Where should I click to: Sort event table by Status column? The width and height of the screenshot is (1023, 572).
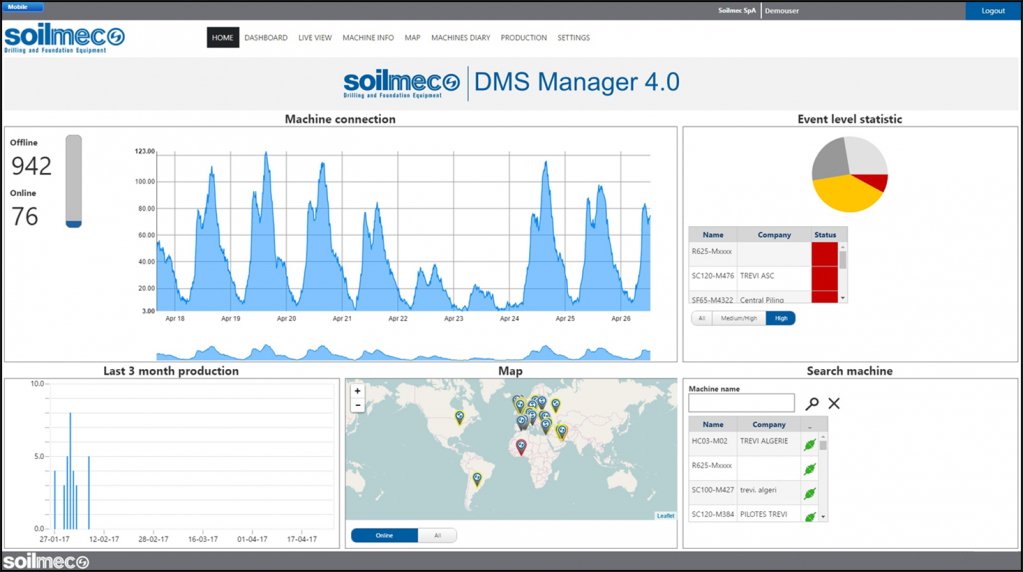825,235
